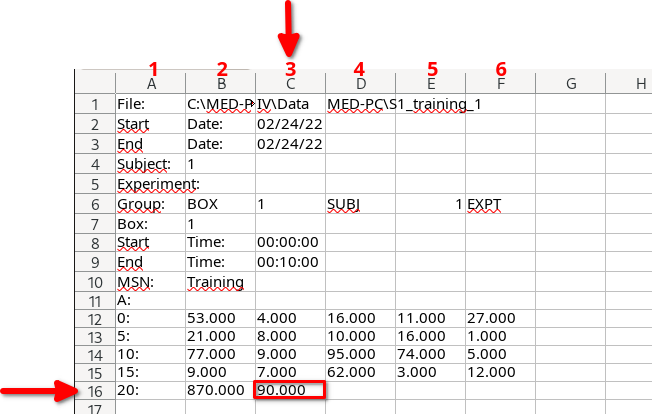Click the Subject: cell

pyautogui.click(x=151, y=164)
